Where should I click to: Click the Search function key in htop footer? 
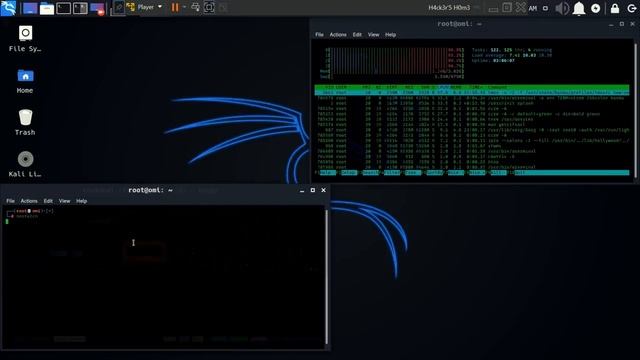371,173
